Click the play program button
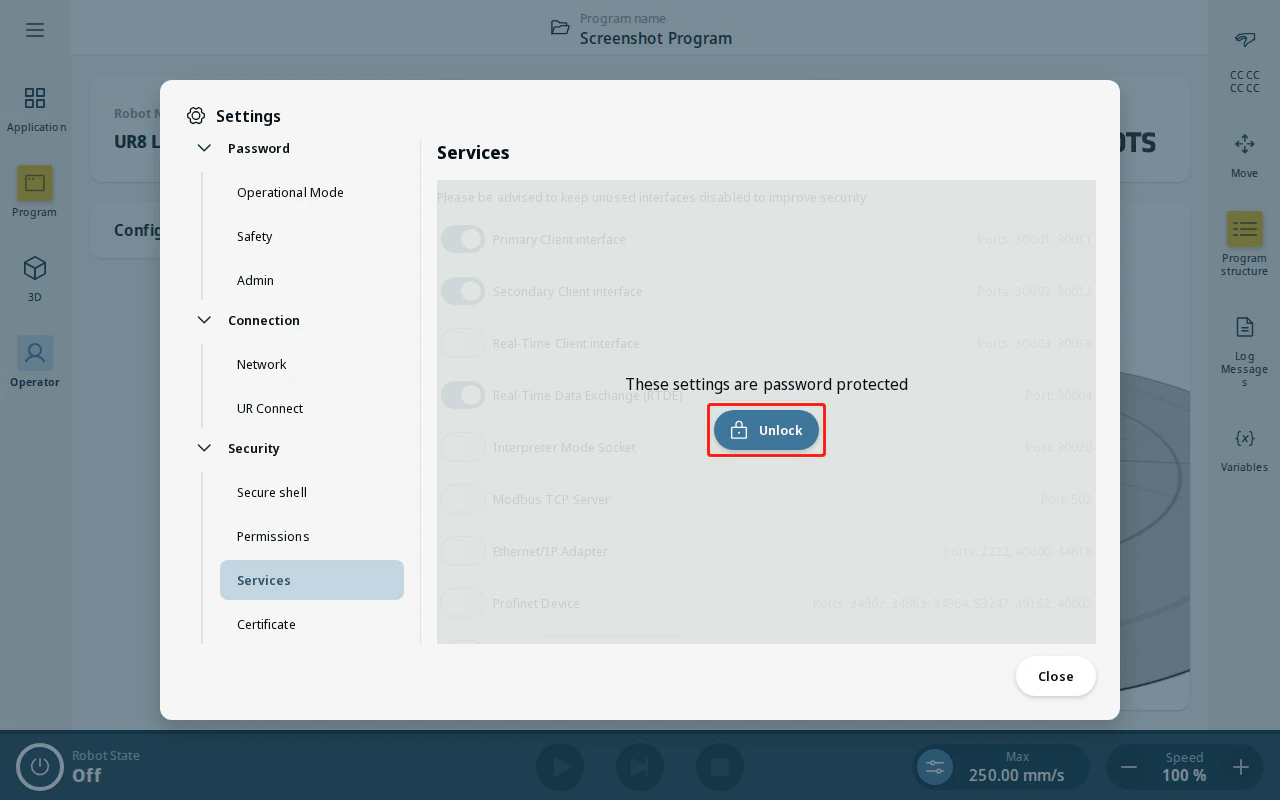 pyautogui.click(x=560, y=767)
